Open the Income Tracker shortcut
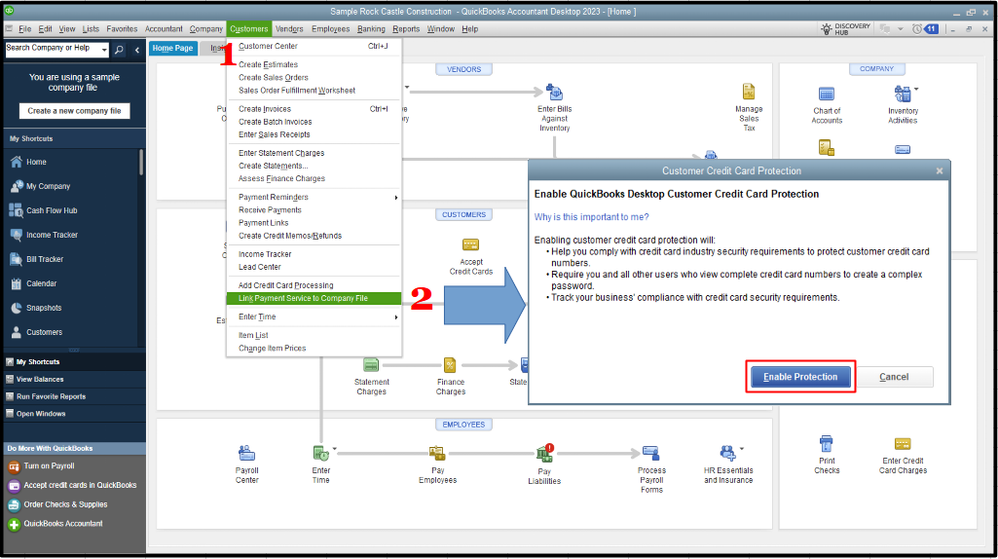Screen dimensions: 998x559 [52, 234]
